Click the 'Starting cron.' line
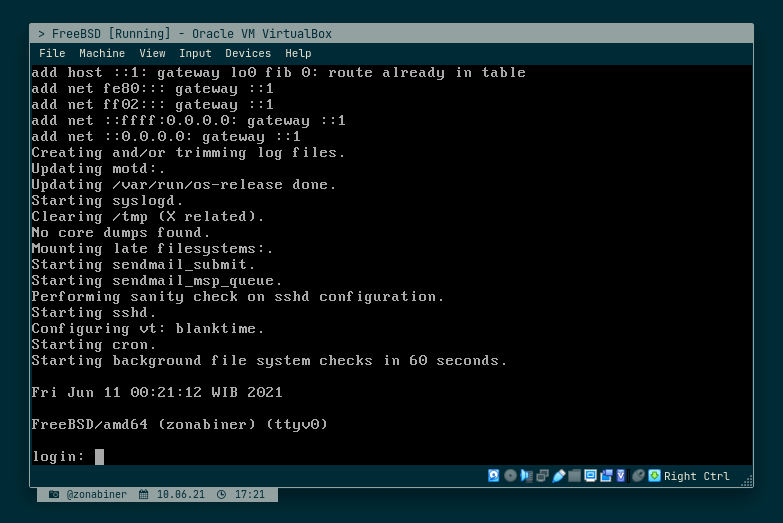The height and width of the screenshot is (523, 783). [x=94, y=345]
